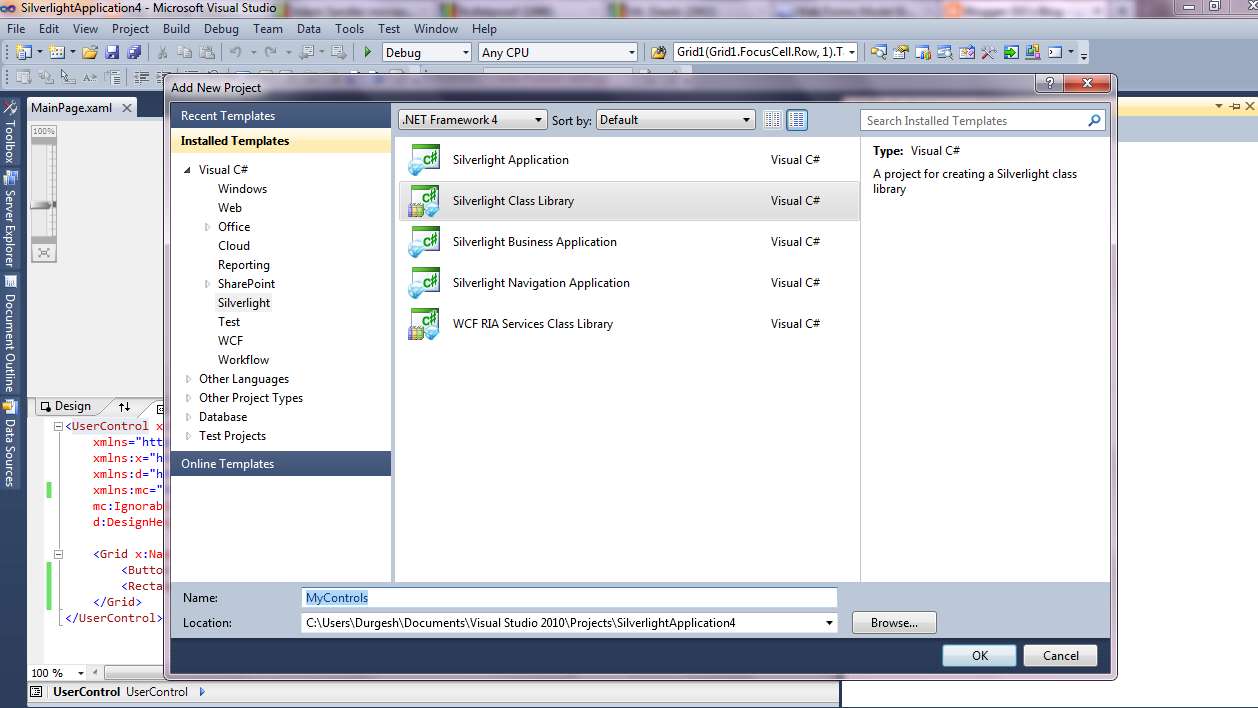Click the Navigate Forward icon
Image resolution: width=1258 pixels, height=708 pixels.
coord(339,52)
